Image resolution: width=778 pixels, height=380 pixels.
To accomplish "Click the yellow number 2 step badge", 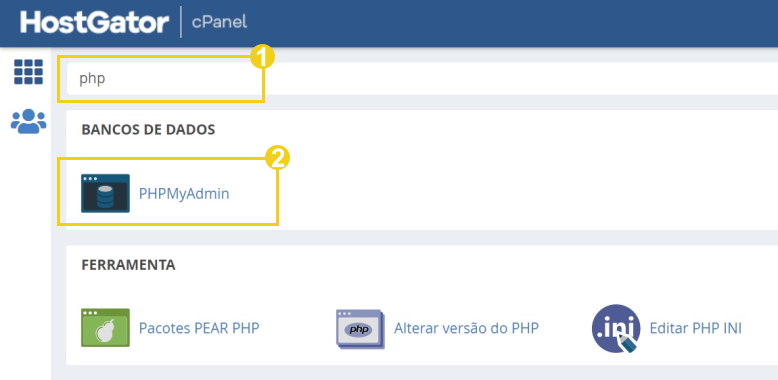I will (x=277, y=159).
